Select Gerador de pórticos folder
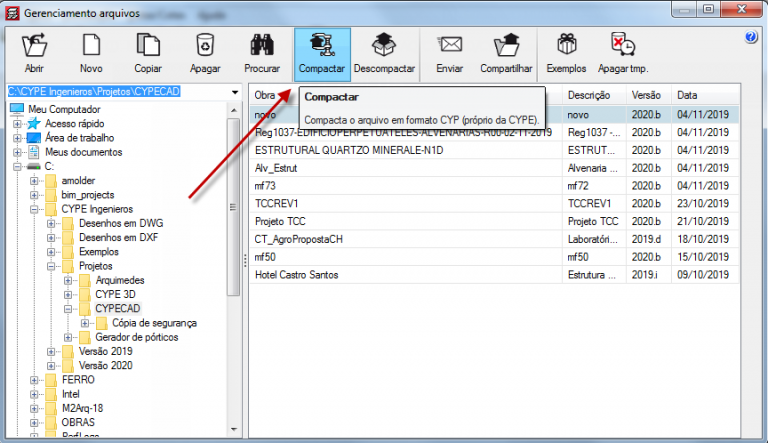 (x=136, y=337)
